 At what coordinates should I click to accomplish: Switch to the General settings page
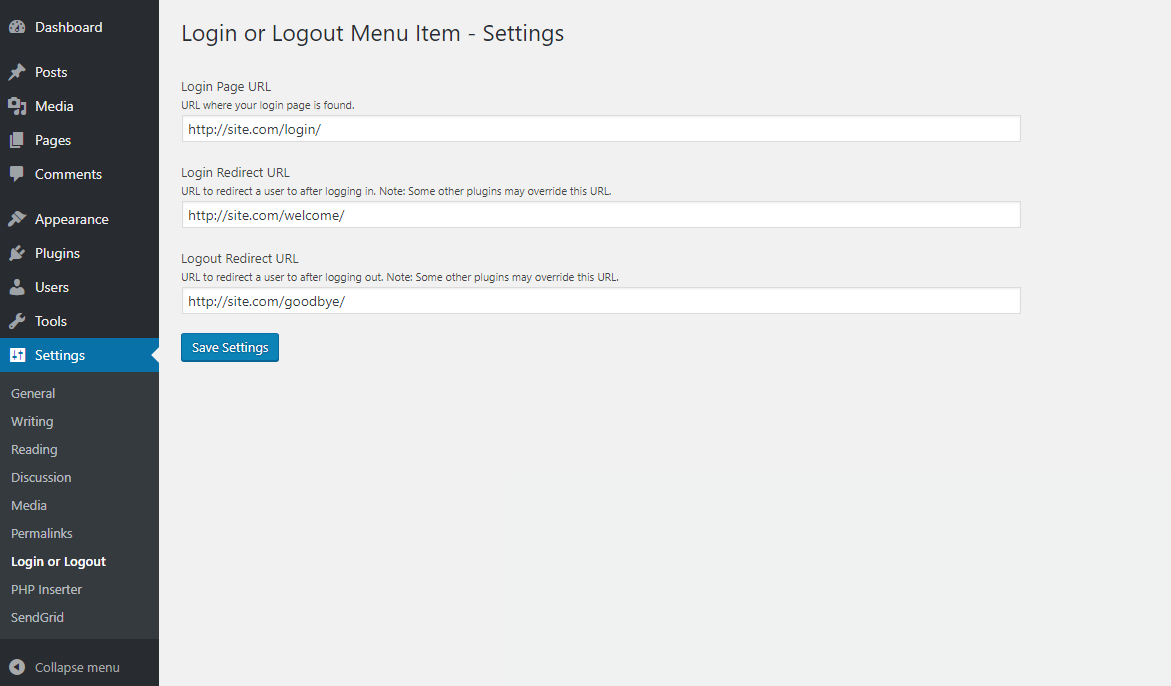tap(32, 393)
